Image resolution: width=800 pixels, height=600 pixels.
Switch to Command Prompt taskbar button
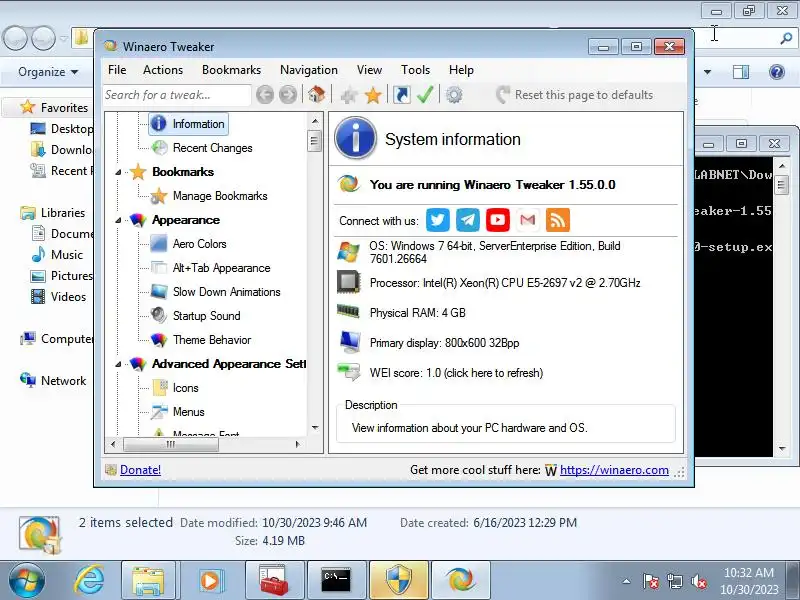point(336,581)
